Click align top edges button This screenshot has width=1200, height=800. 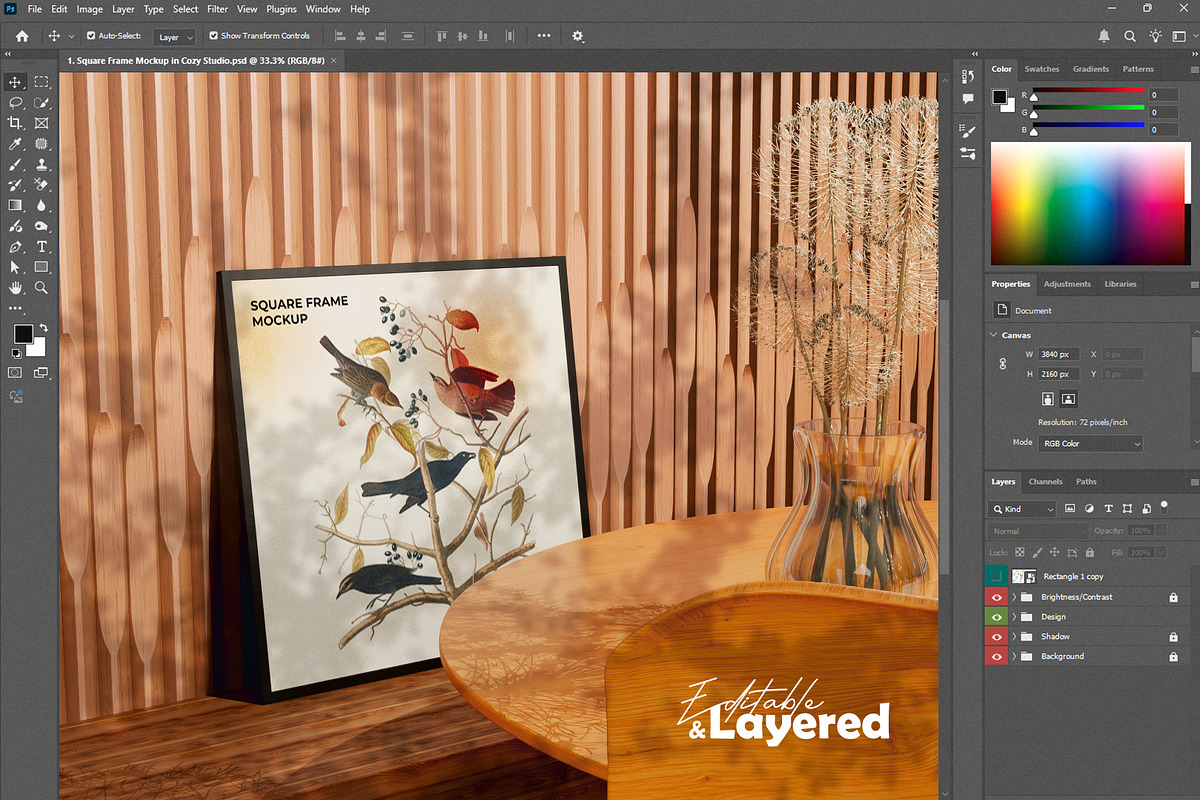click(443, 36)
